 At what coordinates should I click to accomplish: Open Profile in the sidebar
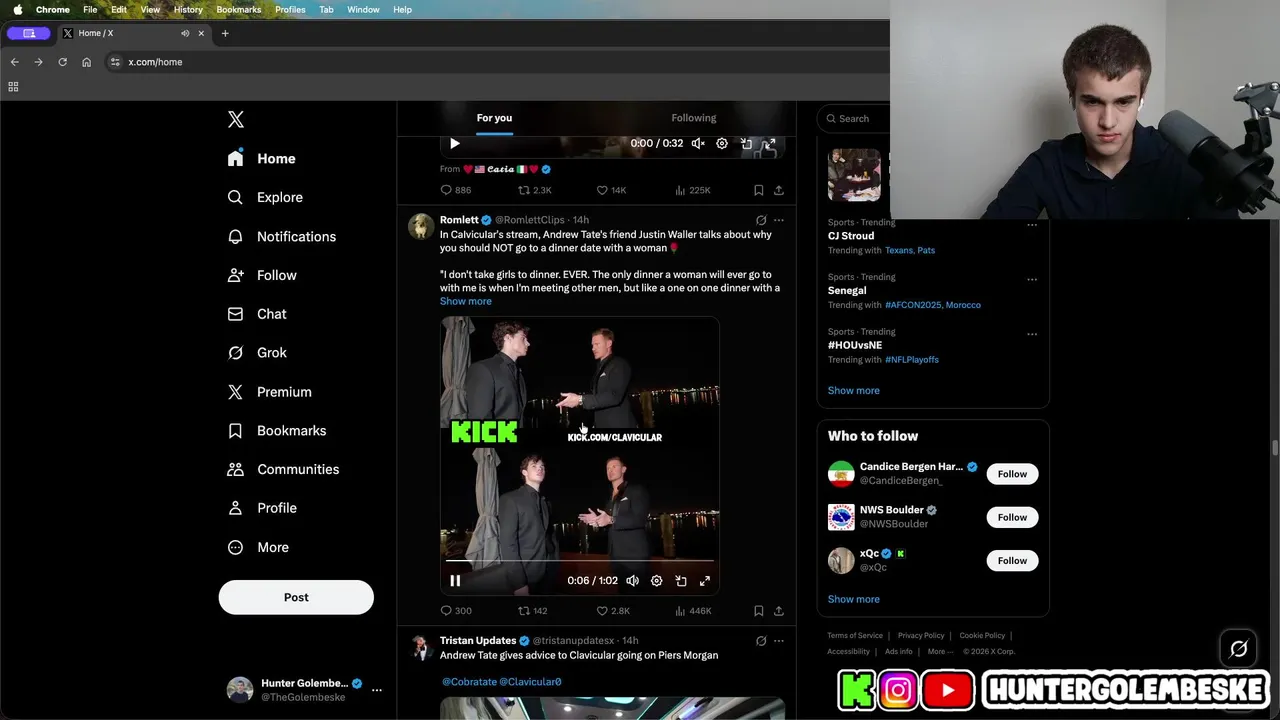[x=262, y=508]
